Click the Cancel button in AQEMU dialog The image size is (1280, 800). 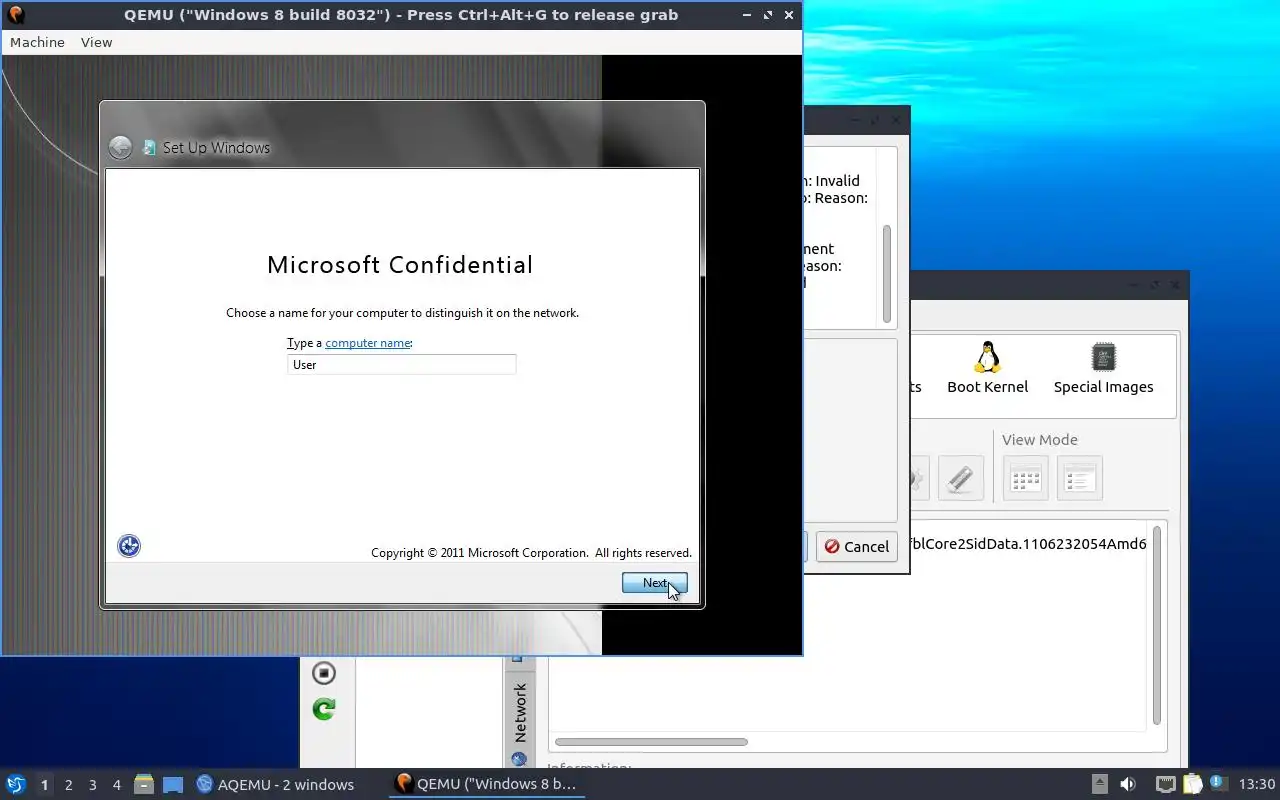coord(857,546)
